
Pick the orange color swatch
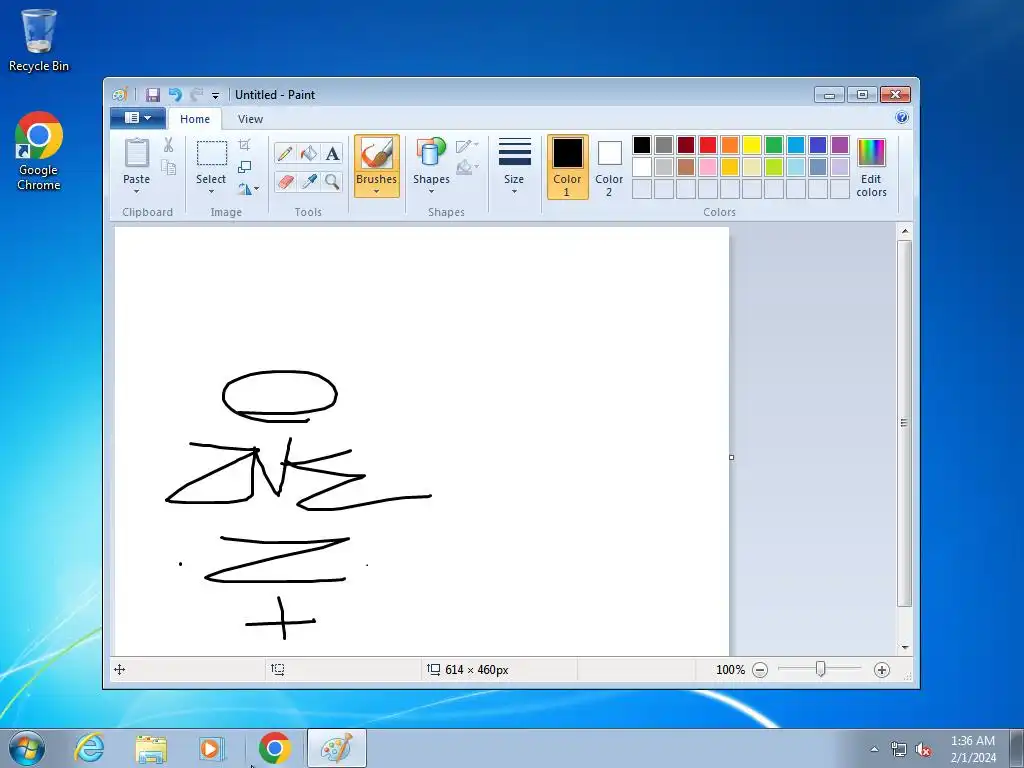coord(730,144)
